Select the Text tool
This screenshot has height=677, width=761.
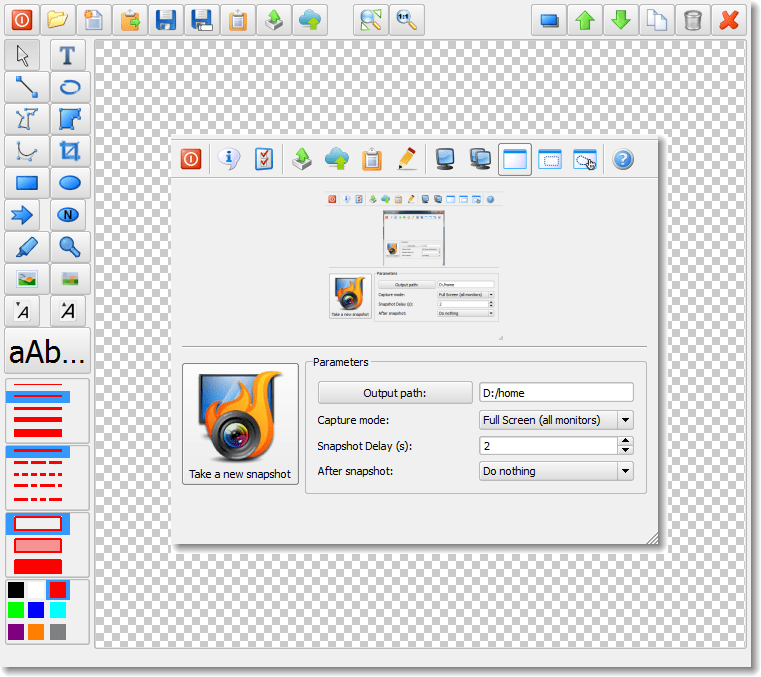click(69, 55)
